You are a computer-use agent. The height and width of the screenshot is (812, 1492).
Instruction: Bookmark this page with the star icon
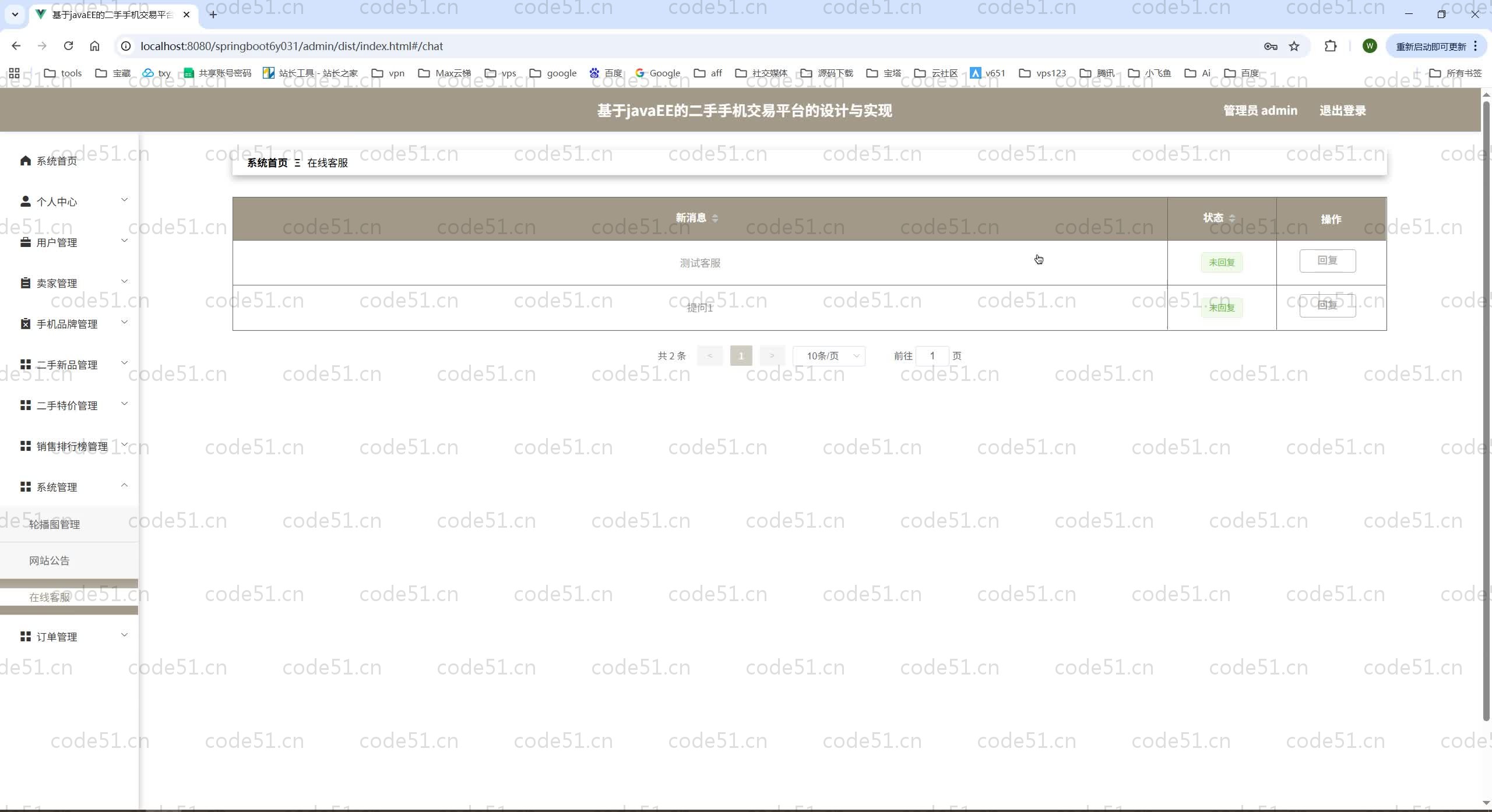(x=1294, y=46)
